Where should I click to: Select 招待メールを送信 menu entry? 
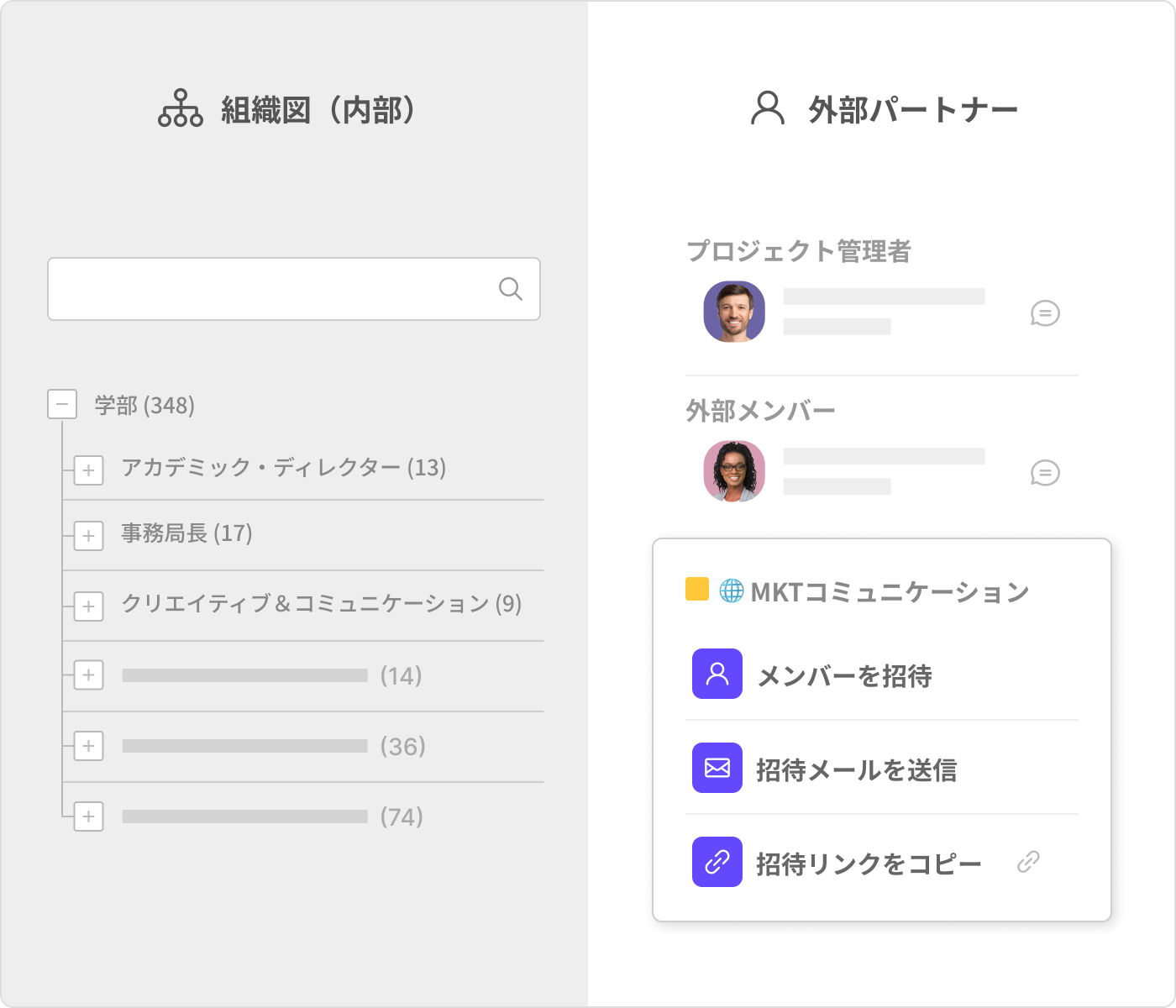[856, 769]
